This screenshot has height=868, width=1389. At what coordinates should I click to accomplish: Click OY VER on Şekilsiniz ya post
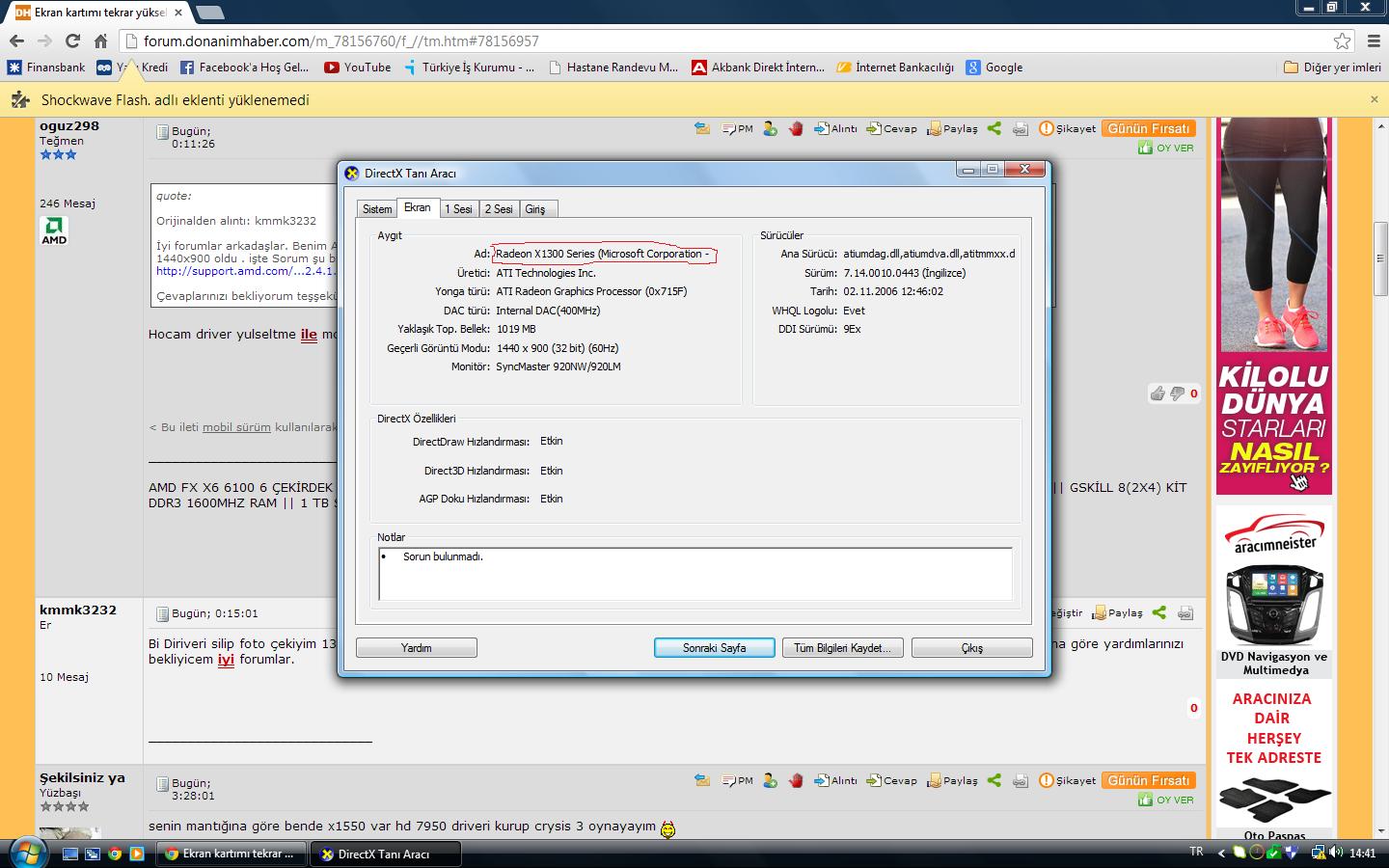click(x=1166, y=800)
